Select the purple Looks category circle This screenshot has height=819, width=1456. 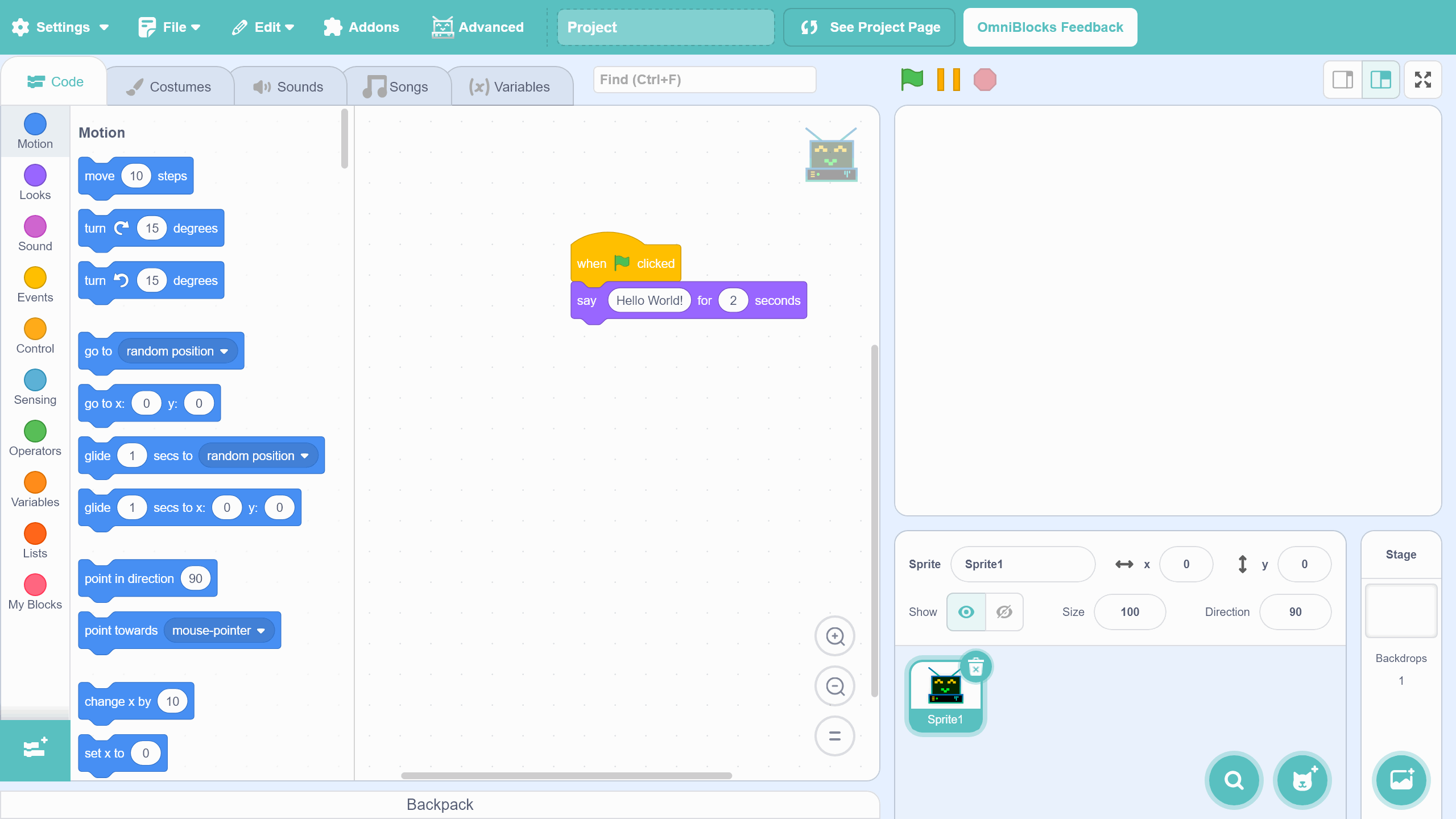[35, 175]
